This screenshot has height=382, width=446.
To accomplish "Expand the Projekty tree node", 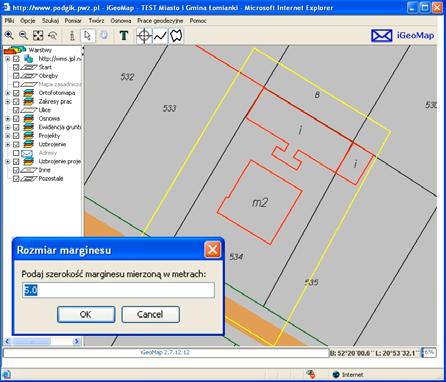I will click(8, 136).
